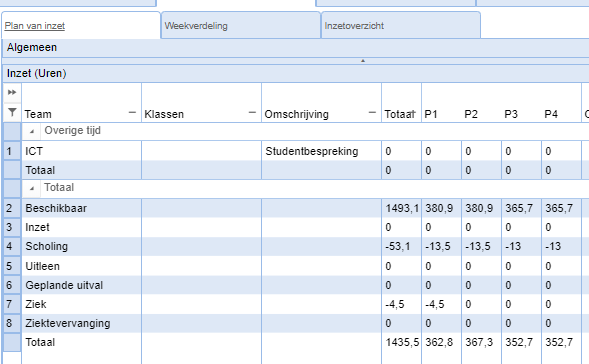
Task: Select row number 1 header for ICT
Action: (12, 151)
